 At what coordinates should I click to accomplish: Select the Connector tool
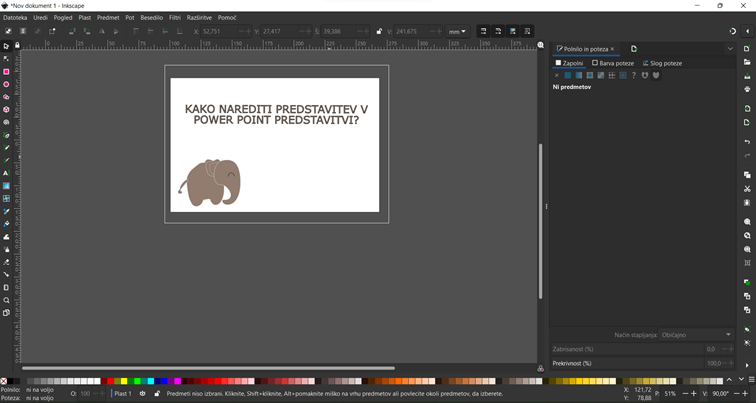pos(6,274)
